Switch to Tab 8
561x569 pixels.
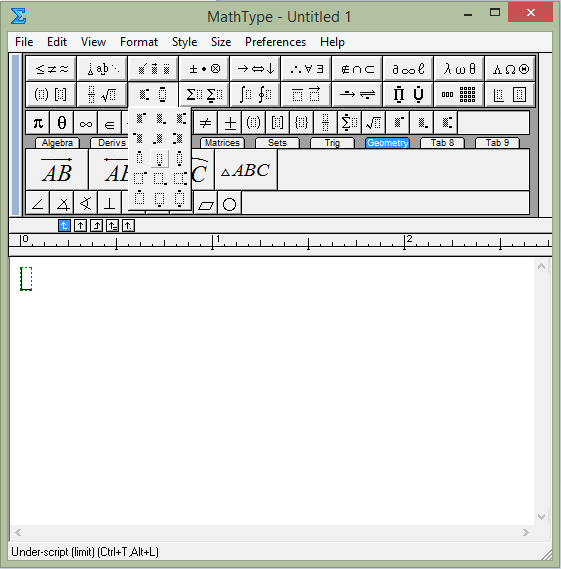[442, 143]
